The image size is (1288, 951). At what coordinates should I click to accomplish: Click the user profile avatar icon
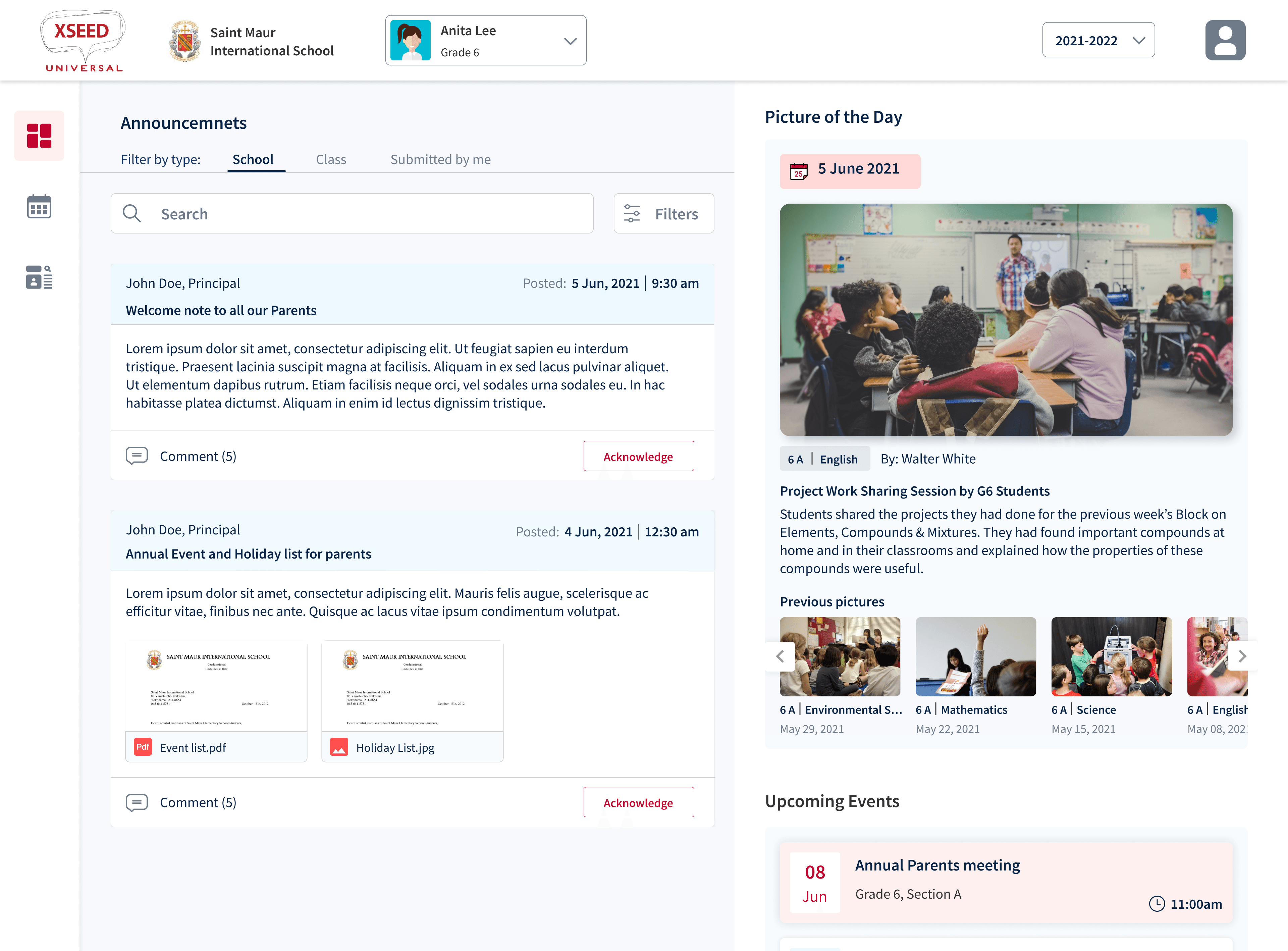(x=1225, y=40)
